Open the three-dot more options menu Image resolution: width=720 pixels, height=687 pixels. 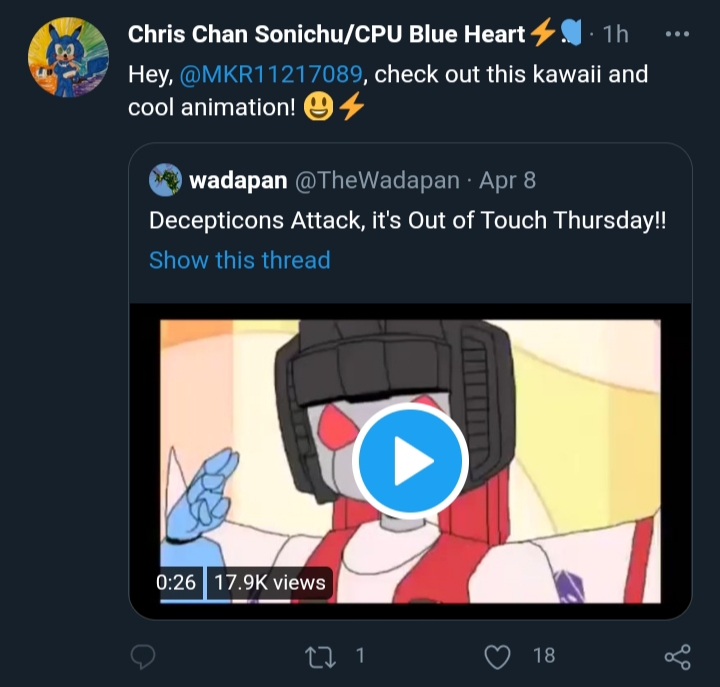point(677,34)
